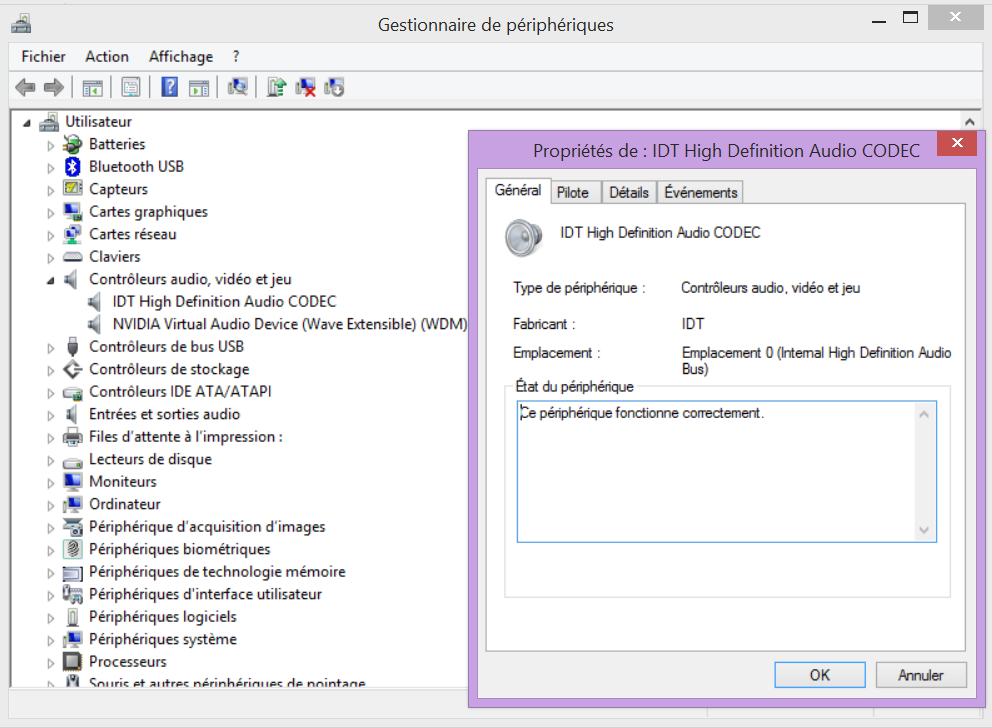The height and width of the screenshot is (728, 992).
Task: Show or hide the console tree icon
Action: click(92, 87)
